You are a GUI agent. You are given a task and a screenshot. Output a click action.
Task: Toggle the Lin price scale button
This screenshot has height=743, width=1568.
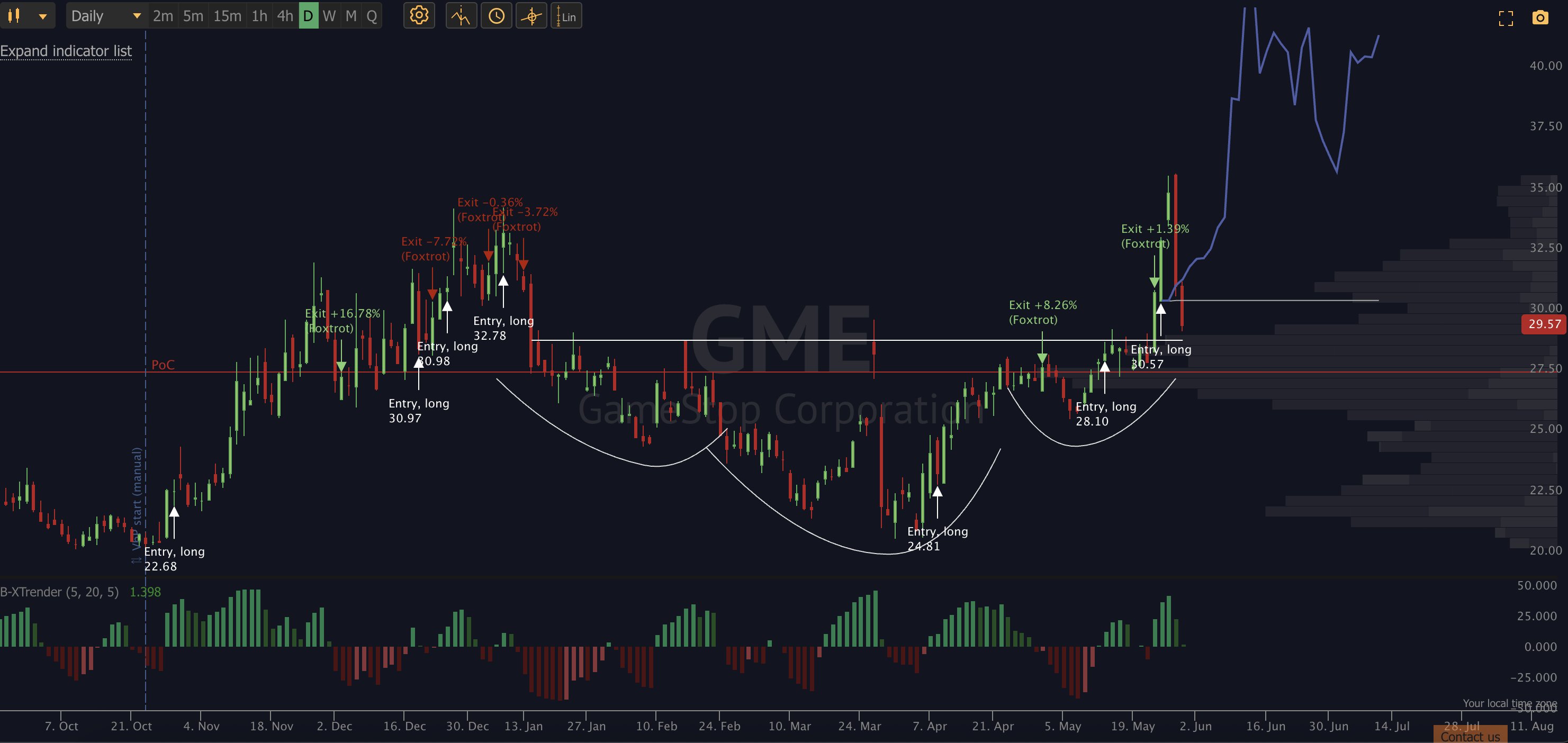(567, 16)
